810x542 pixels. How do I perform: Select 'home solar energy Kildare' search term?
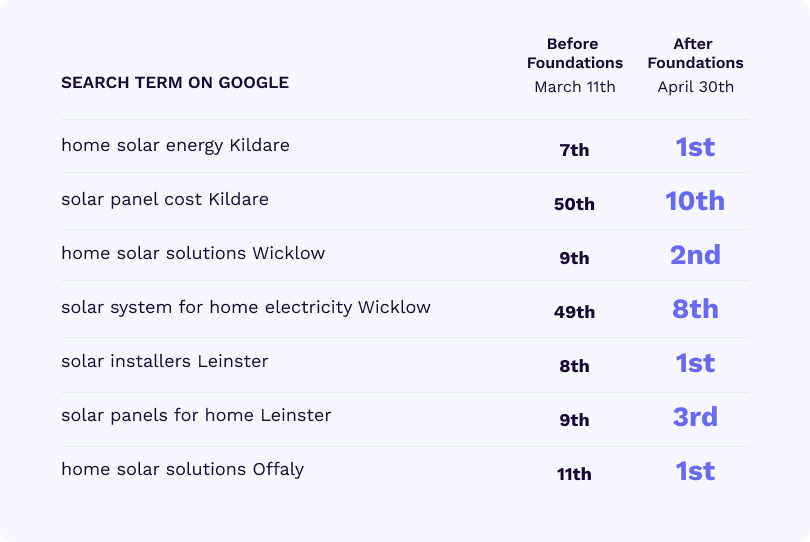coord(175,146)
